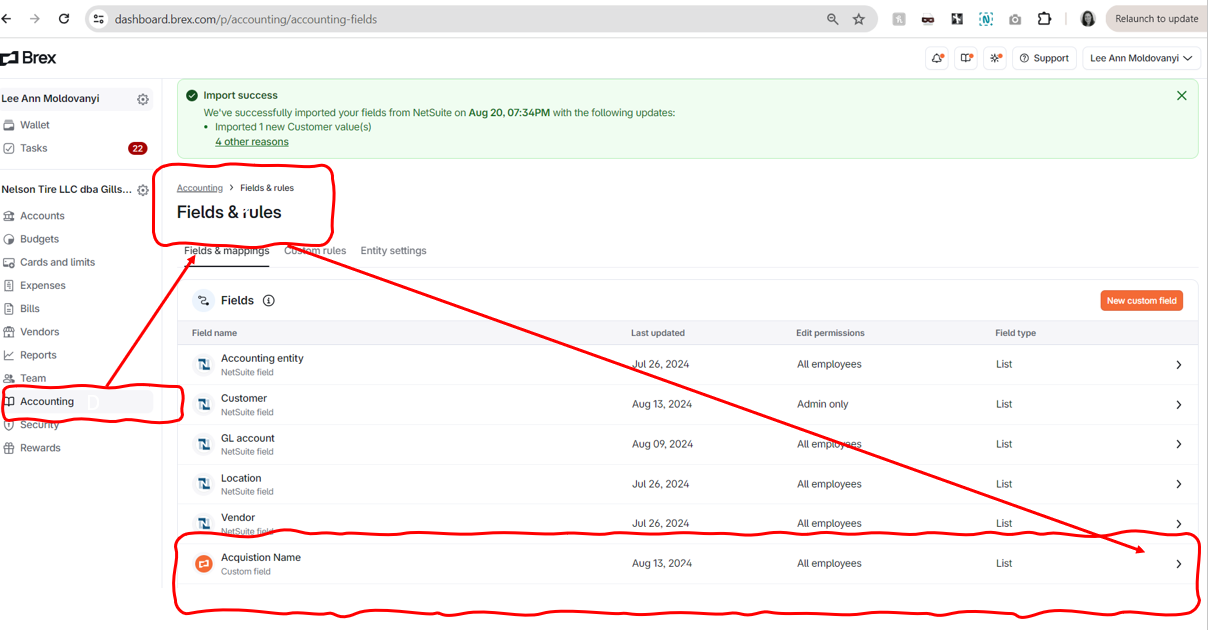Open settings gear next to Nelson Tire LLC
The image size is (1208, 630).
[x=143, y=190]
